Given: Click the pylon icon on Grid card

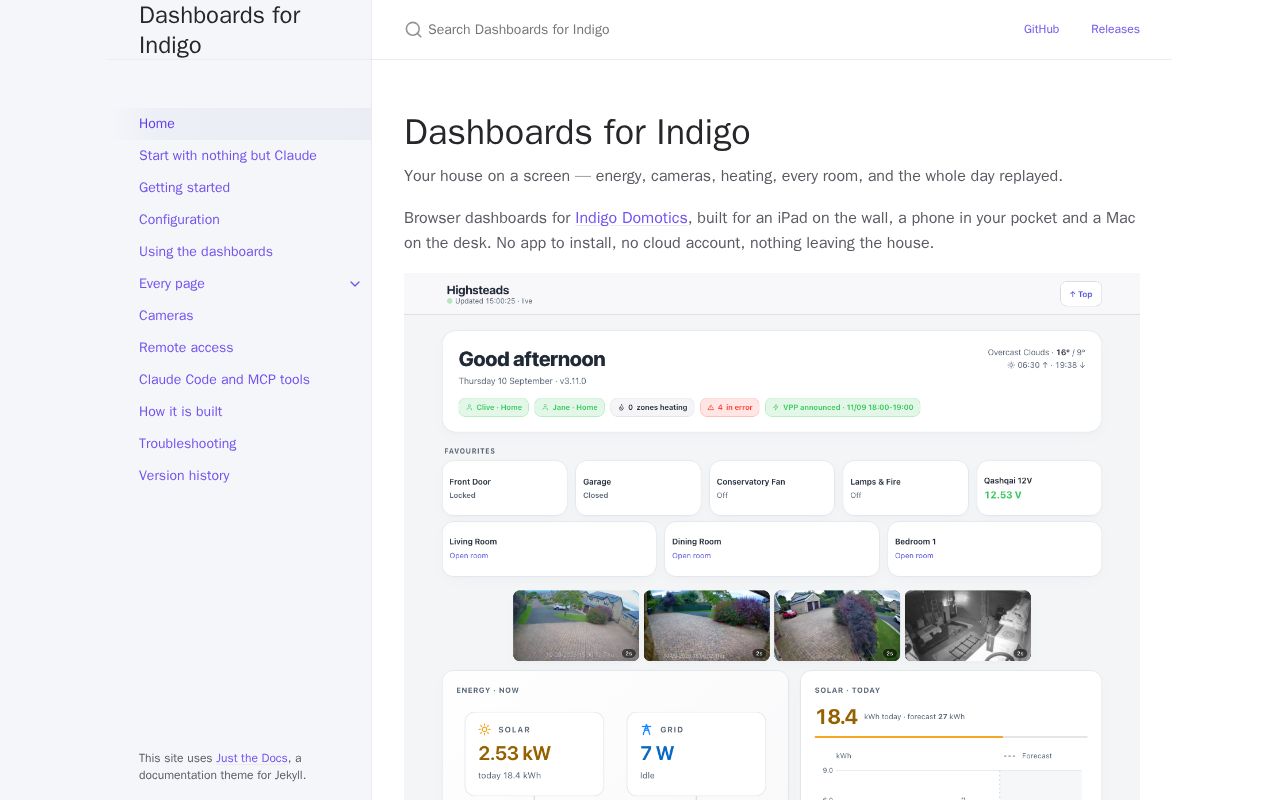Looking at the screenshot, I should 646,729.
